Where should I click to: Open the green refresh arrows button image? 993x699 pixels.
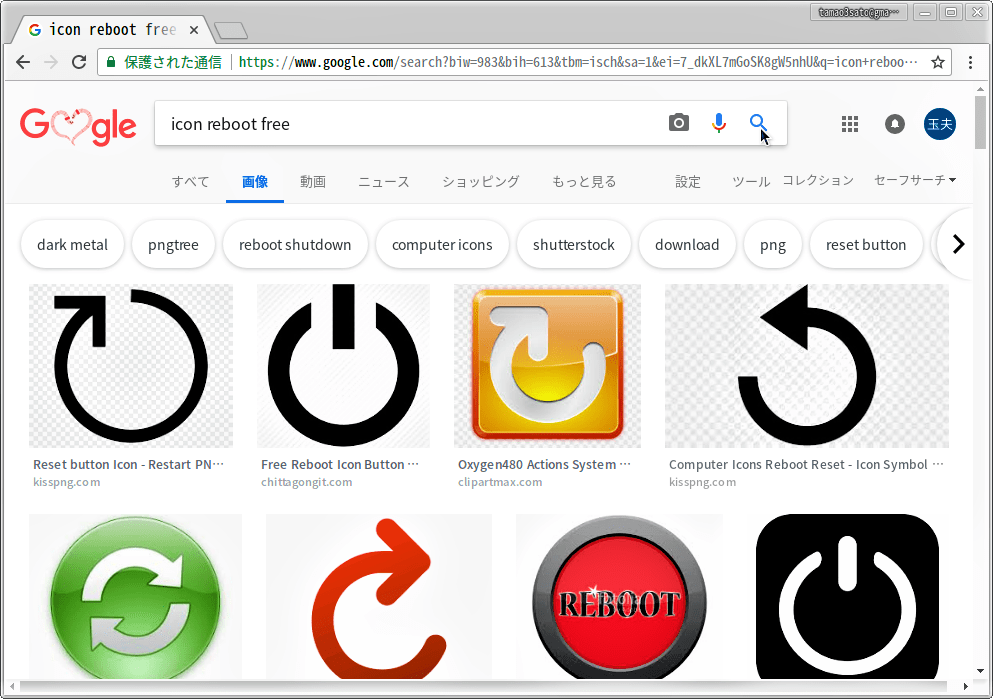coord(136,596)
